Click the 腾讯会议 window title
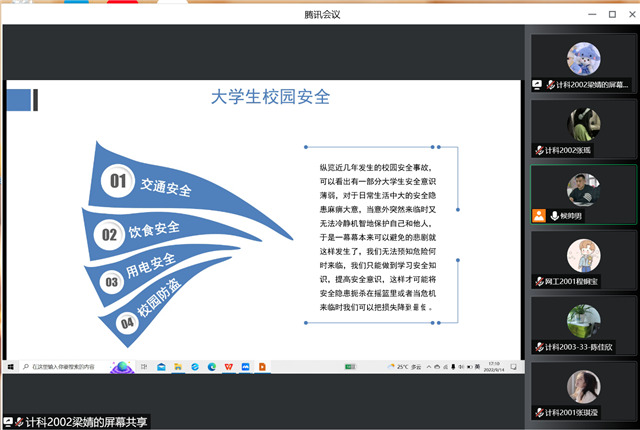Viewport: 640px width, 430px height. [x=322, y=15]
